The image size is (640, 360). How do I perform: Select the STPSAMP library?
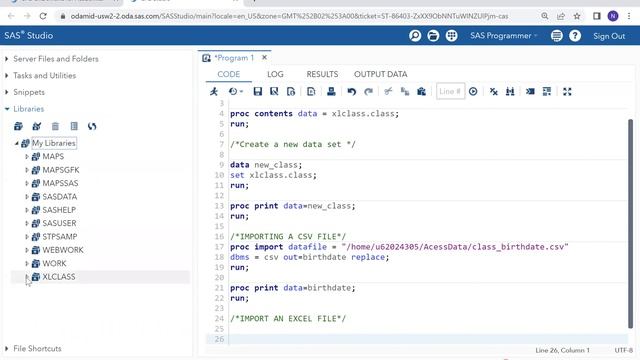coord(60,237)
